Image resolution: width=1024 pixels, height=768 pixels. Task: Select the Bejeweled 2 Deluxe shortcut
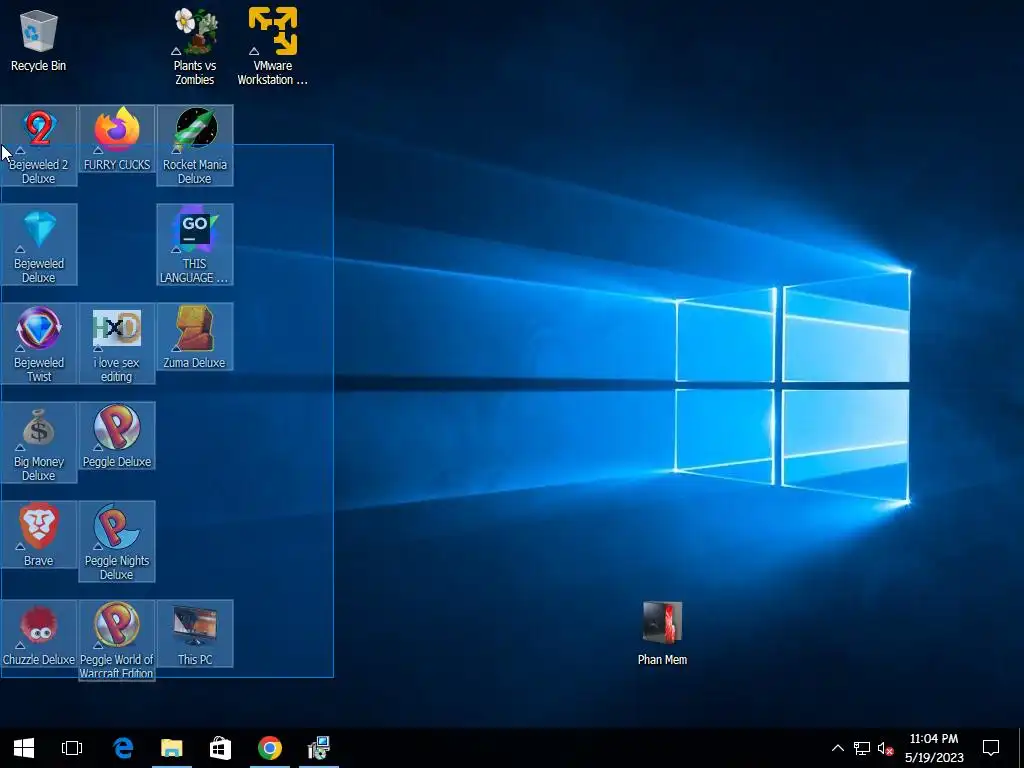39,146
